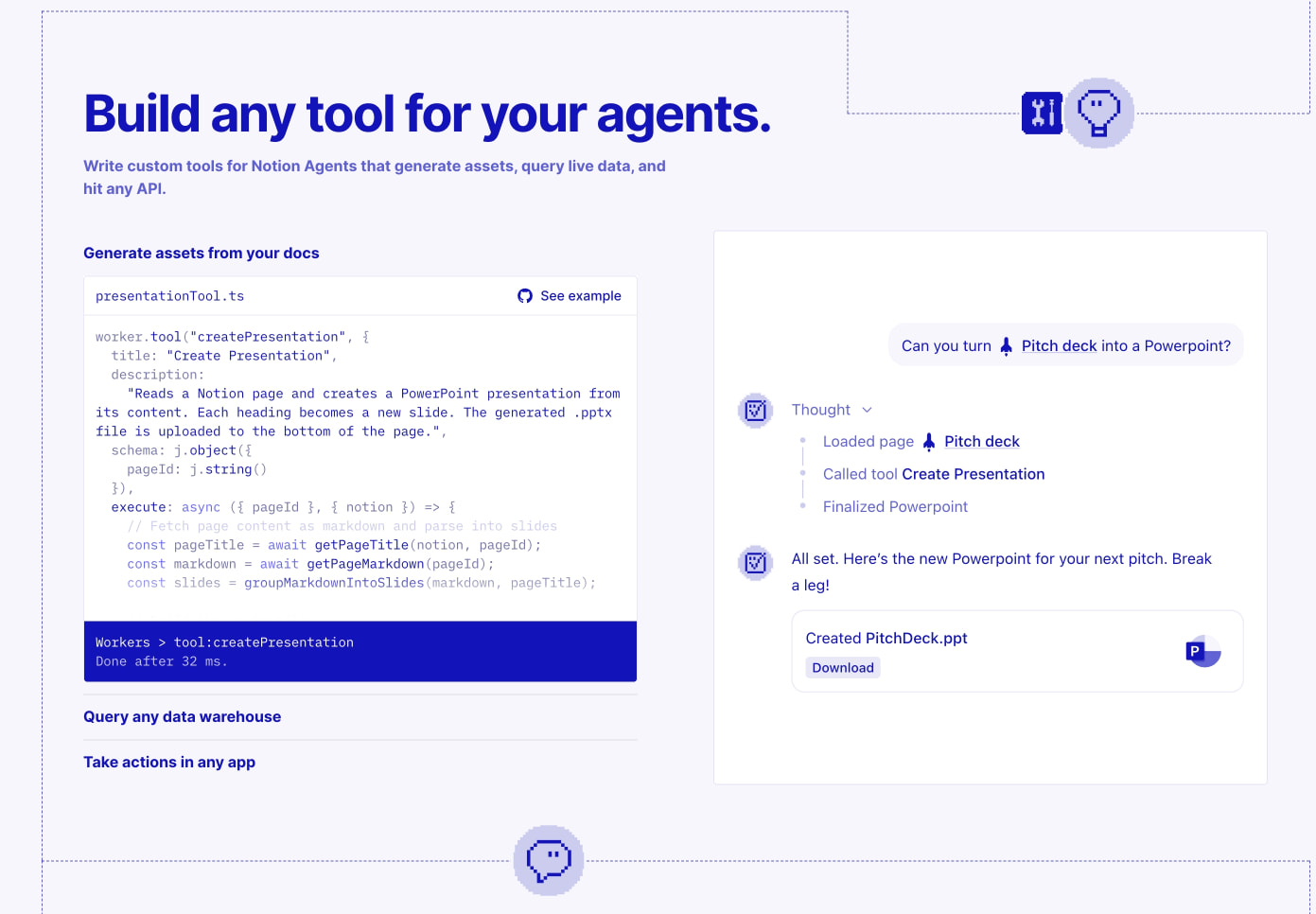Click the Thought label
The width and height of the screenshot is (1316, 914).
tap(821, 410)
